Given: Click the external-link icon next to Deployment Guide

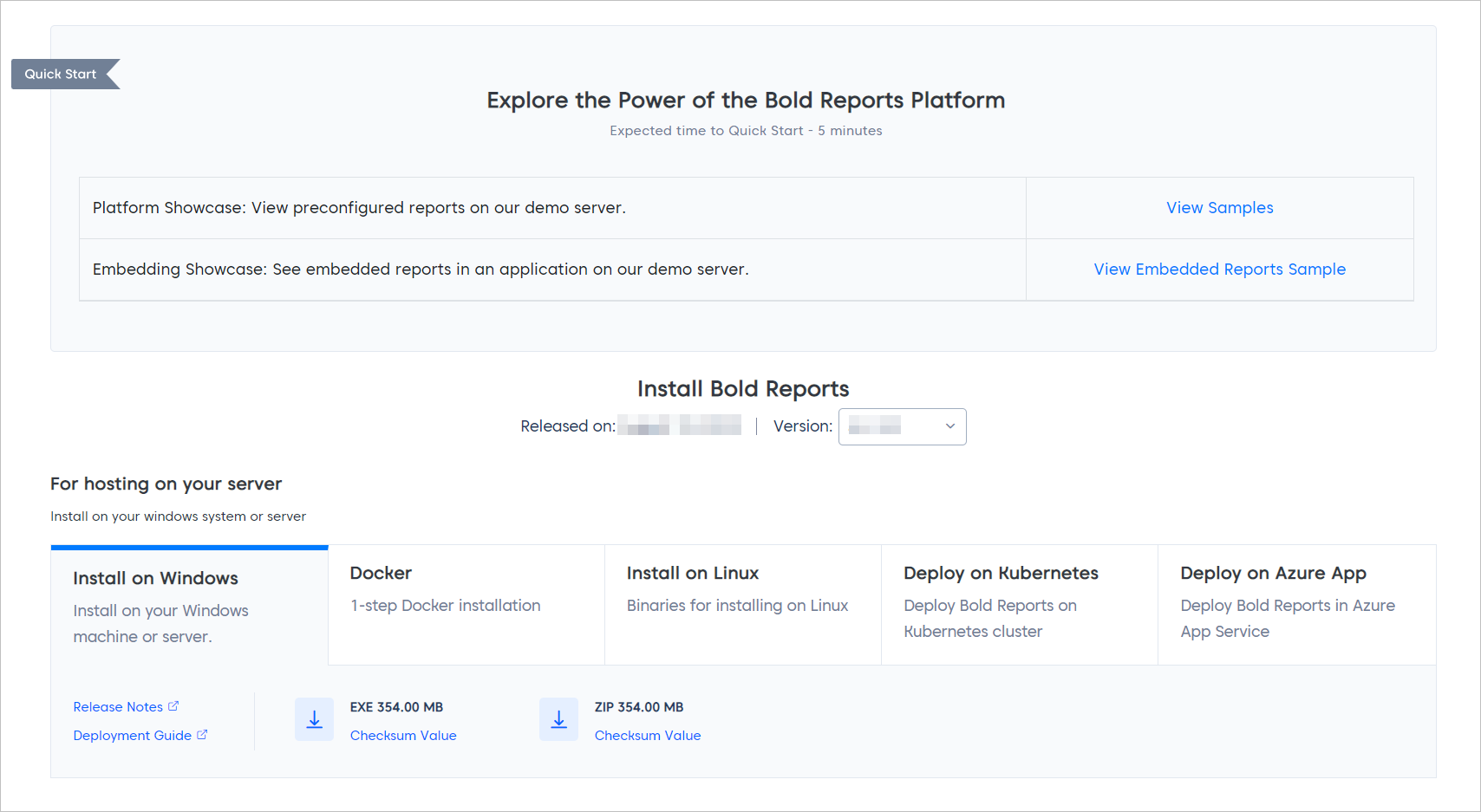Looking at the screenshot, I should [203, 735].
